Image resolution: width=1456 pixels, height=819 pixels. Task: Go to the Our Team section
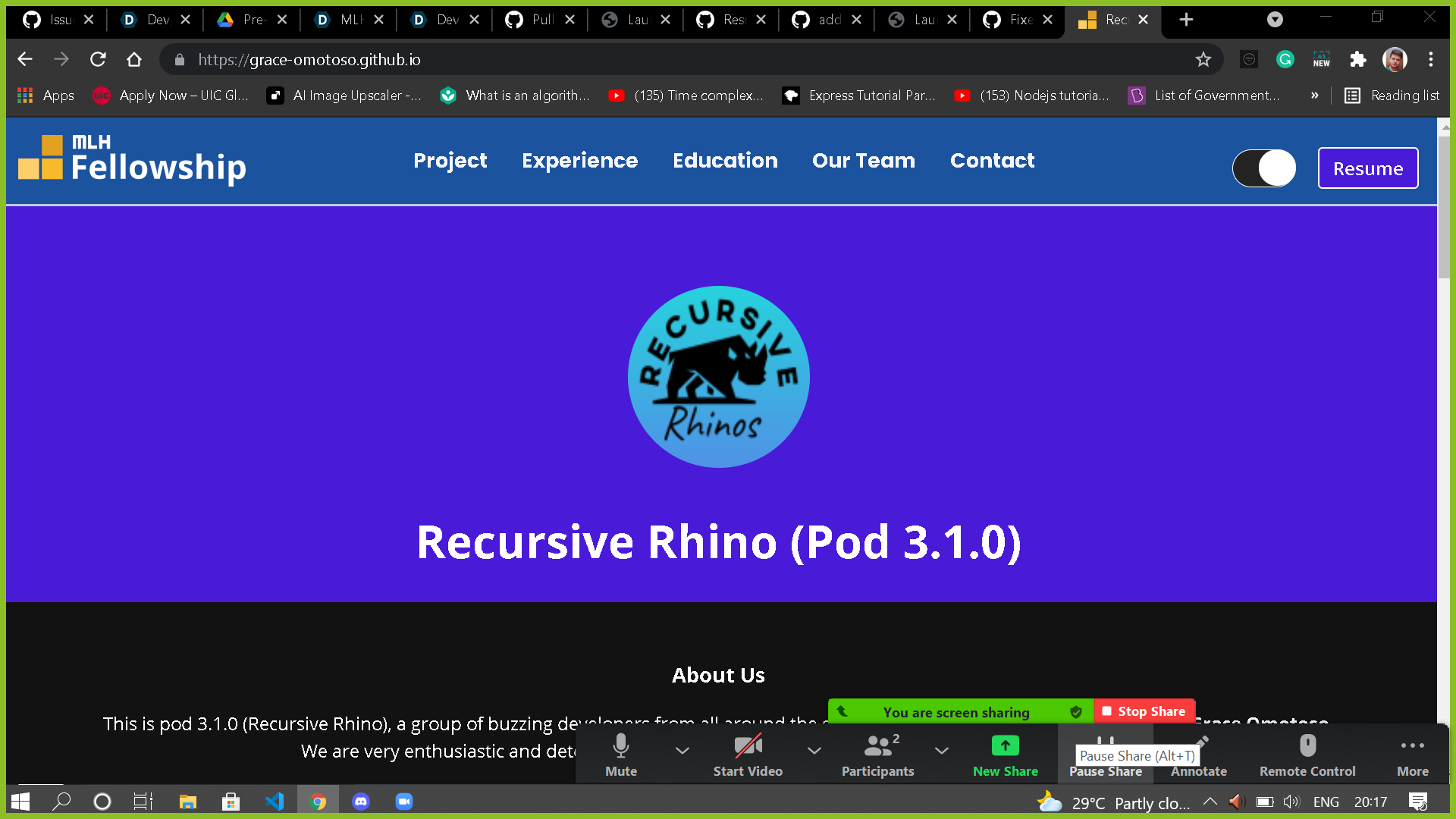(863, 161)
